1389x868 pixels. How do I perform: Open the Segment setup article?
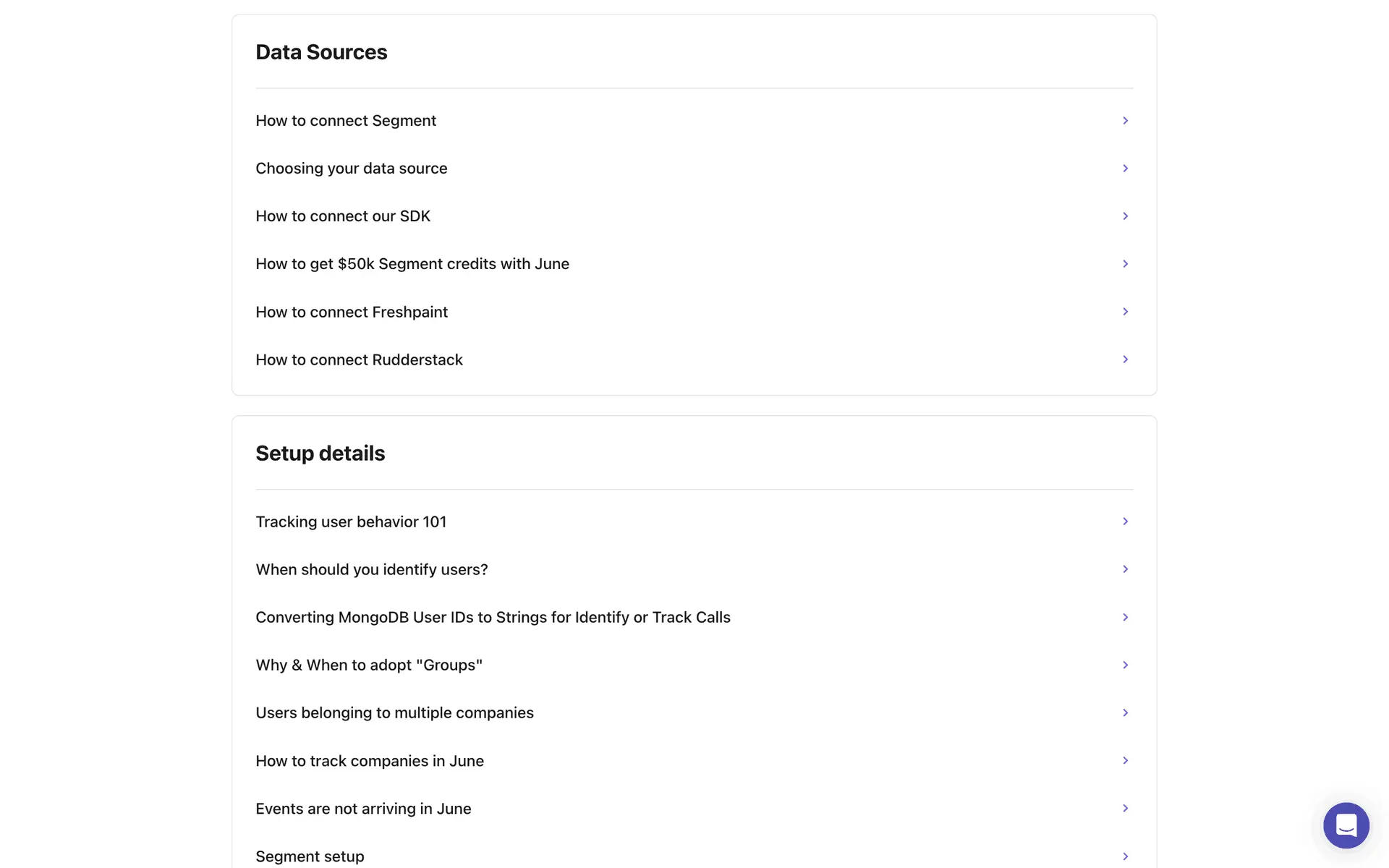click(x=310, y=856)
